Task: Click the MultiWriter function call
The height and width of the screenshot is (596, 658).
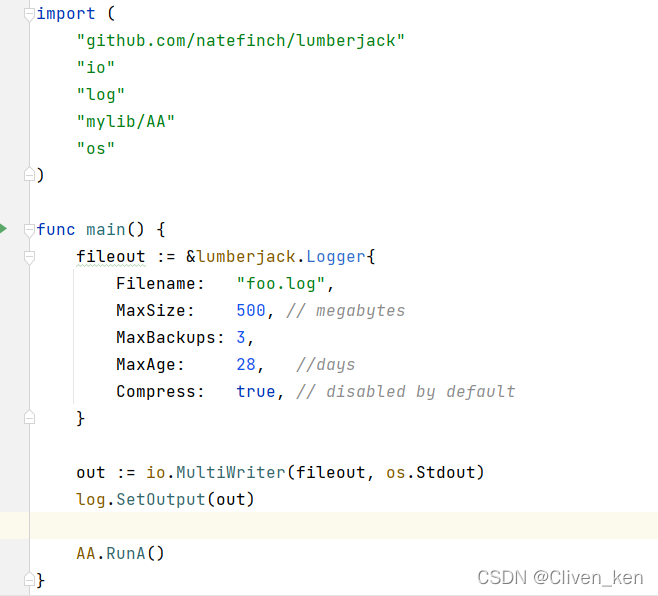Action: tap(231, 473)
